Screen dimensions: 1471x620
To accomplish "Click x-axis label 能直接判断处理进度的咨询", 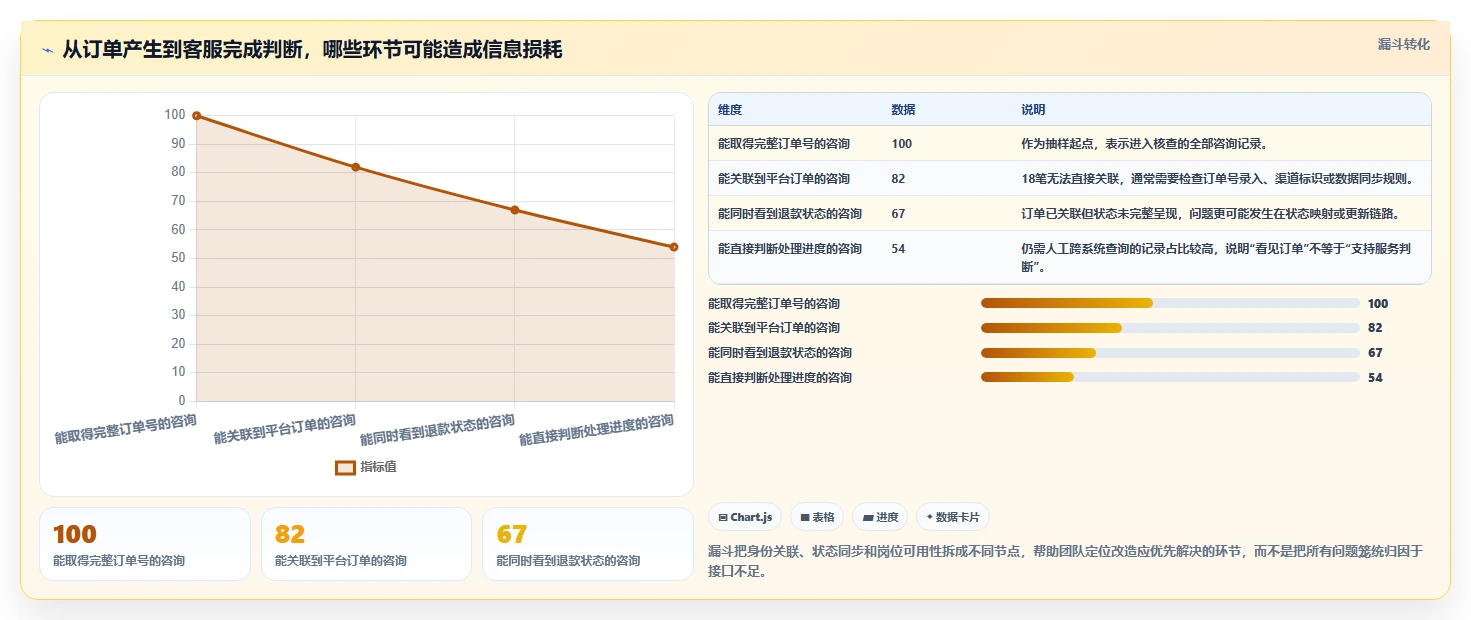I will [x=597, y=430].
